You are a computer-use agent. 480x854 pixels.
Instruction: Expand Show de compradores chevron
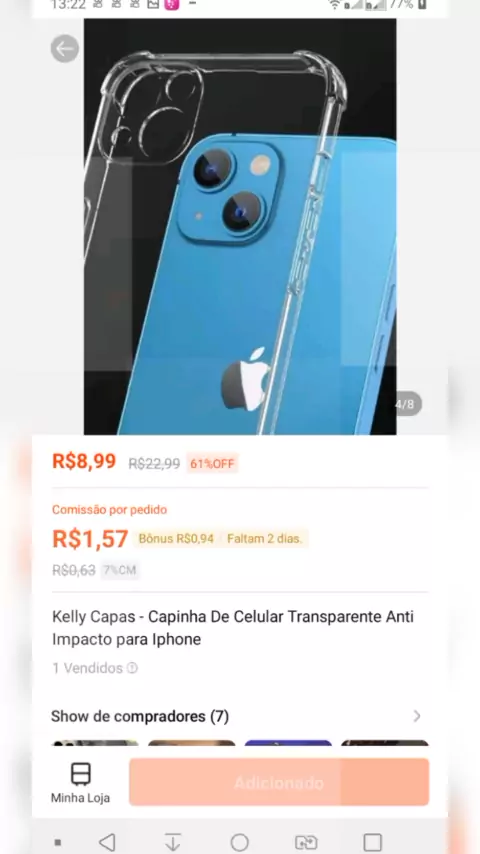[x=417, y=716]
